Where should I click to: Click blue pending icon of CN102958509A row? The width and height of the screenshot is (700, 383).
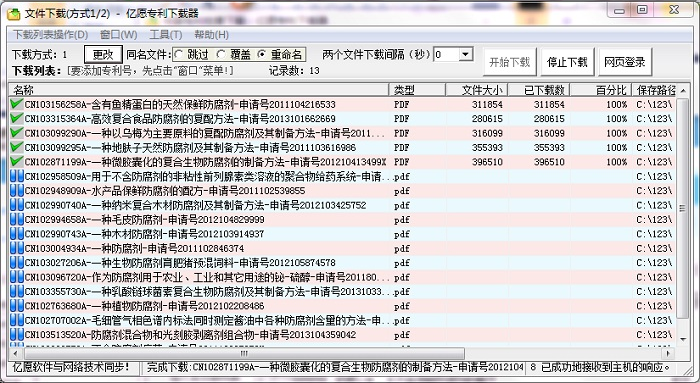[17, 176]
